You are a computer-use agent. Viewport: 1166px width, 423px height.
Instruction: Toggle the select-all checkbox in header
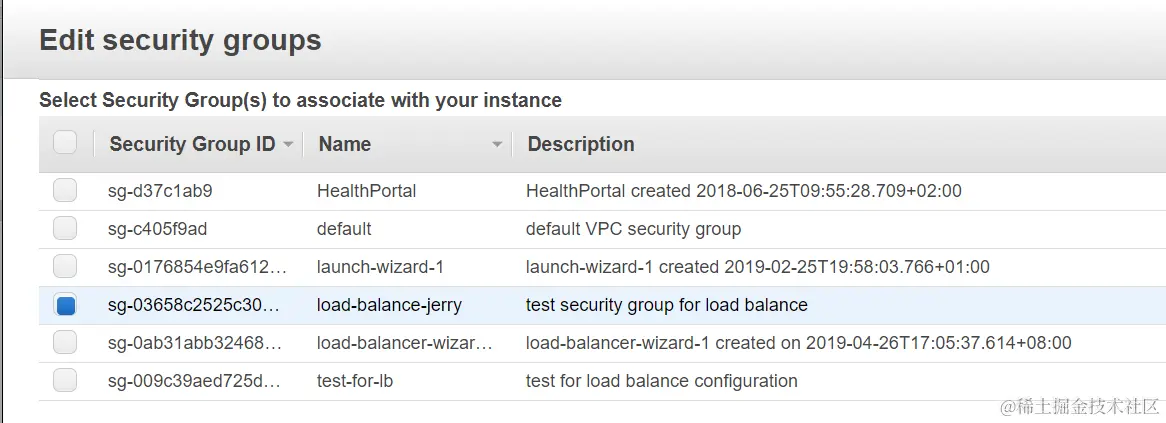tap(65, 143)
